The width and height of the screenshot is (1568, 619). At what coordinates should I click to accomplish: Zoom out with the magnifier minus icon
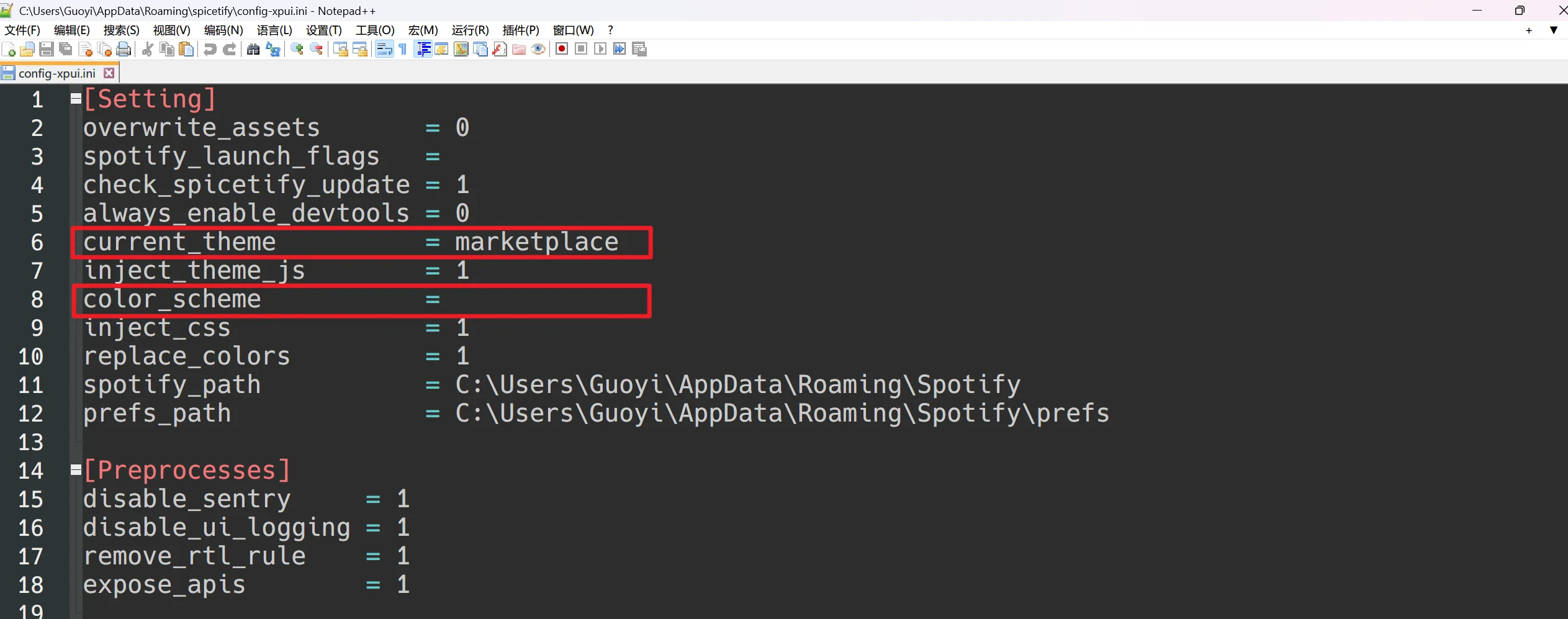[316, 49]
